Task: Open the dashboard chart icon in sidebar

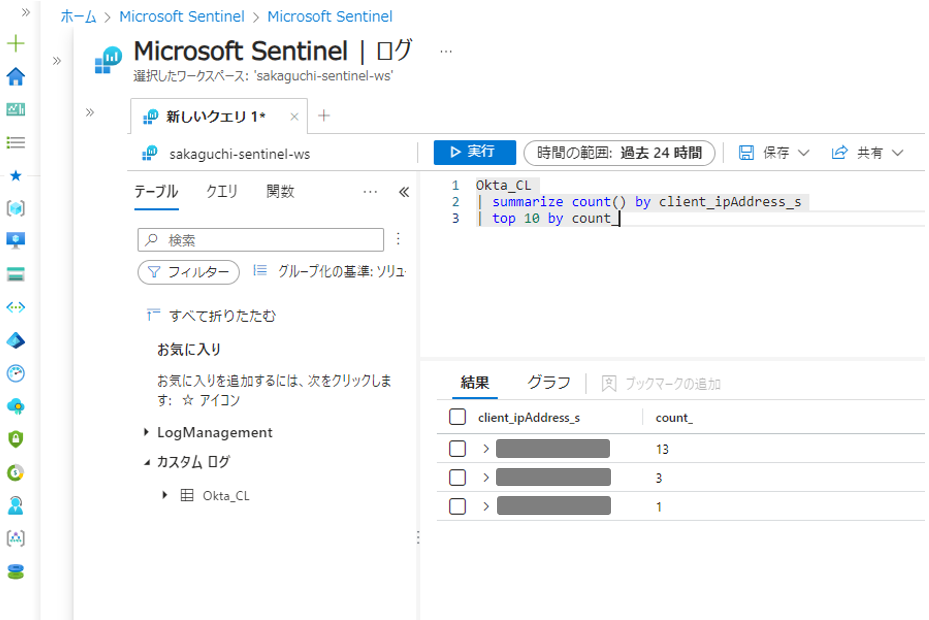Action: click(15, 109)
